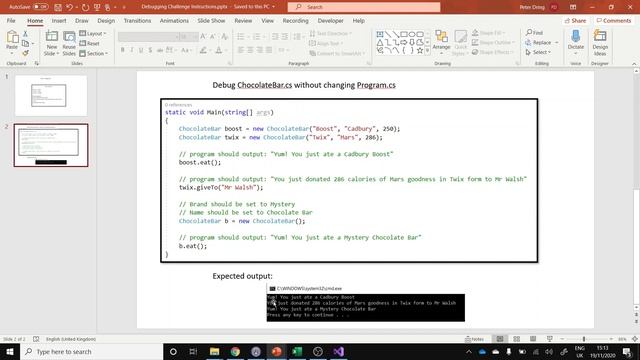Select the Format Painter brush

point(25,53)
